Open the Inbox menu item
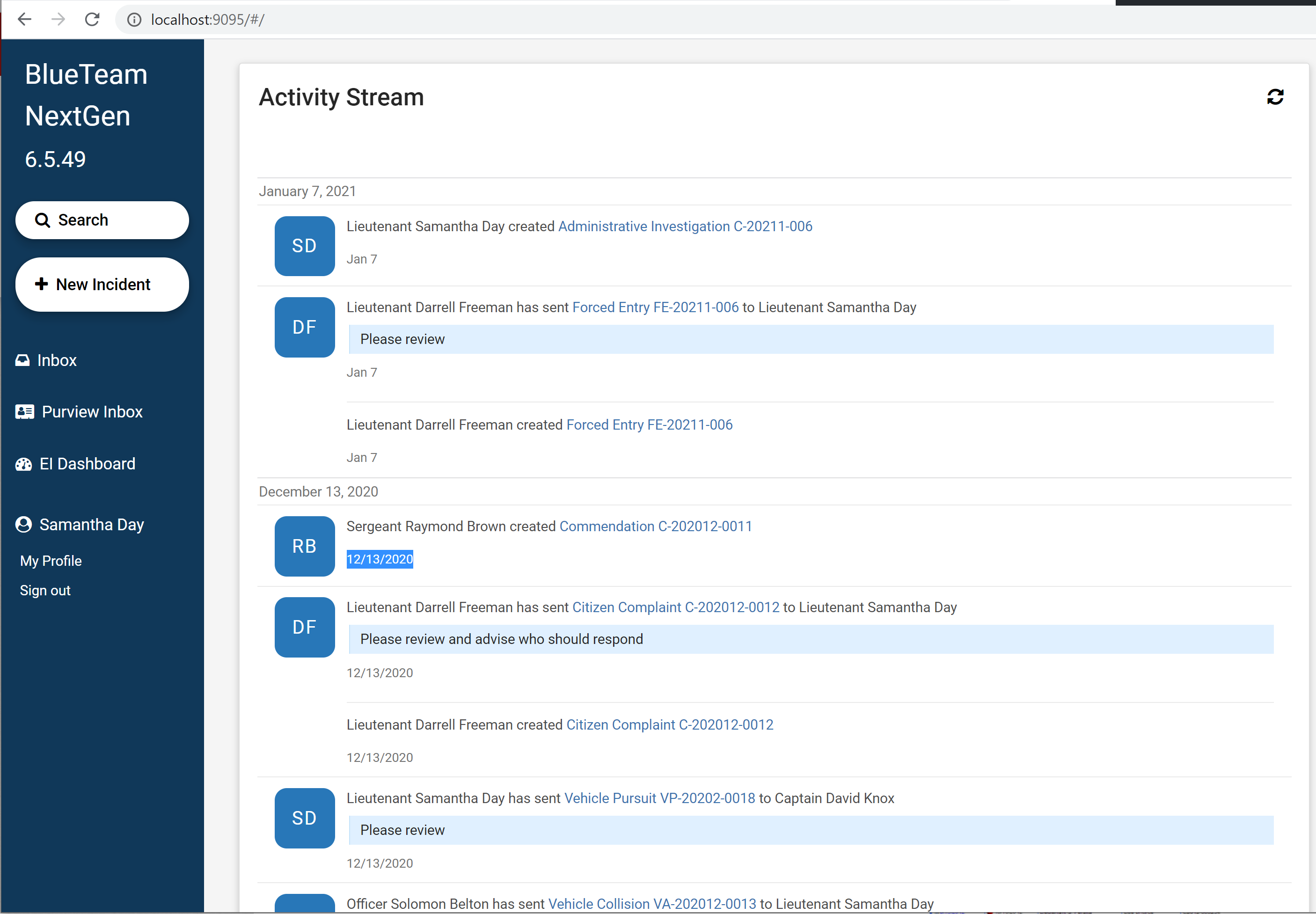Viewport: 1316px width, 914px height. [46, 360]
